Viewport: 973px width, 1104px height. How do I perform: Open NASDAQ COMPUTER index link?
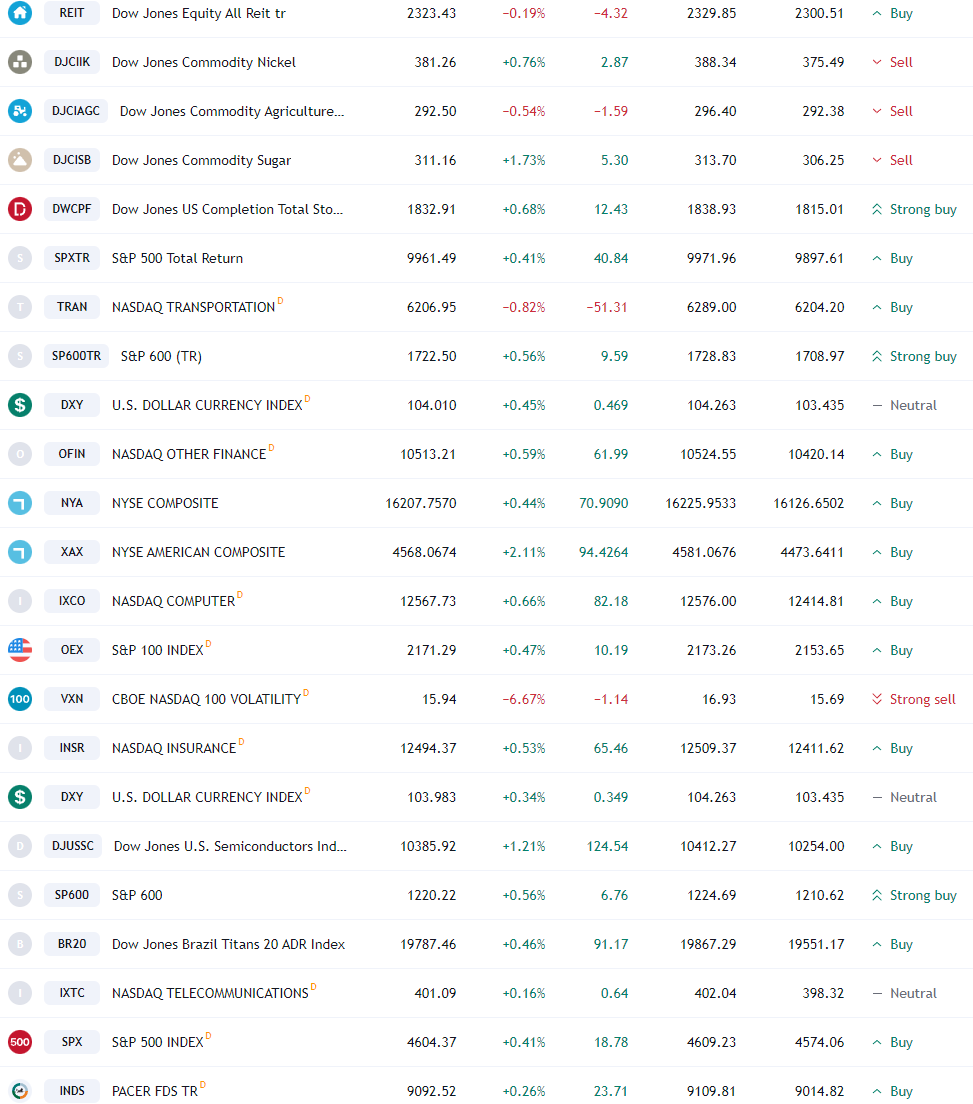(x=173, y=601)
